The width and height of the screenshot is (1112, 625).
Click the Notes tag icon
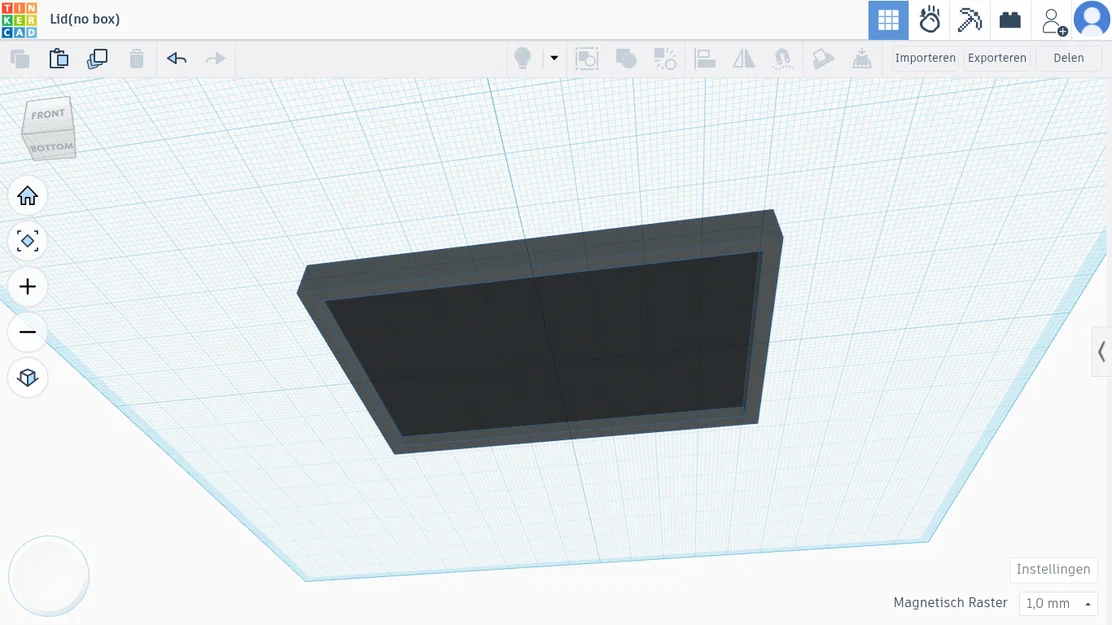coord(823,59)
